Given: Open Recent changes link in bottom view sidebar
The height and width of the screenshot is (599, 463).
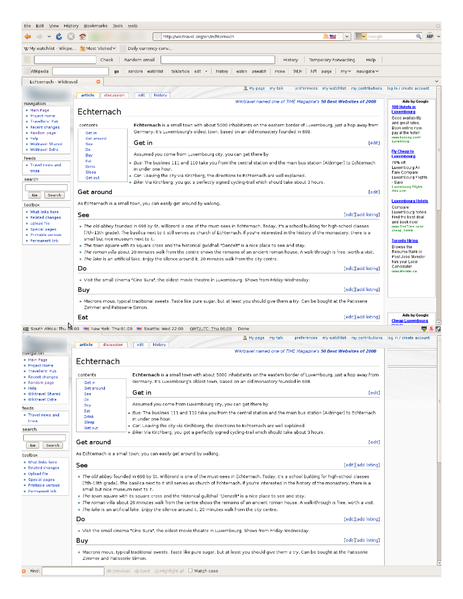Looking at the screenshot, I should [43, 377].
